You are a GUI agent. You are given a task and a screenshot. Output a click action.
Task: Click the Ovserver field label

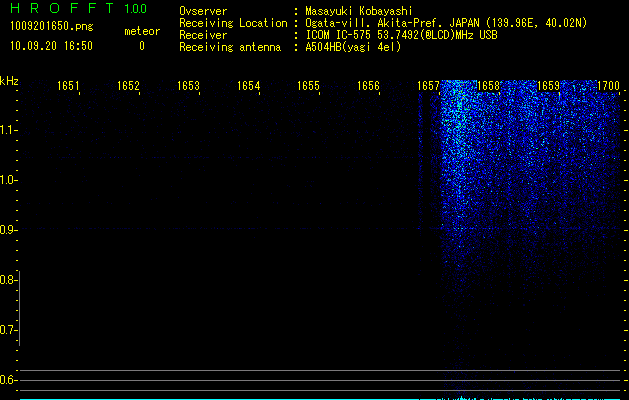(x=203, y=11)
